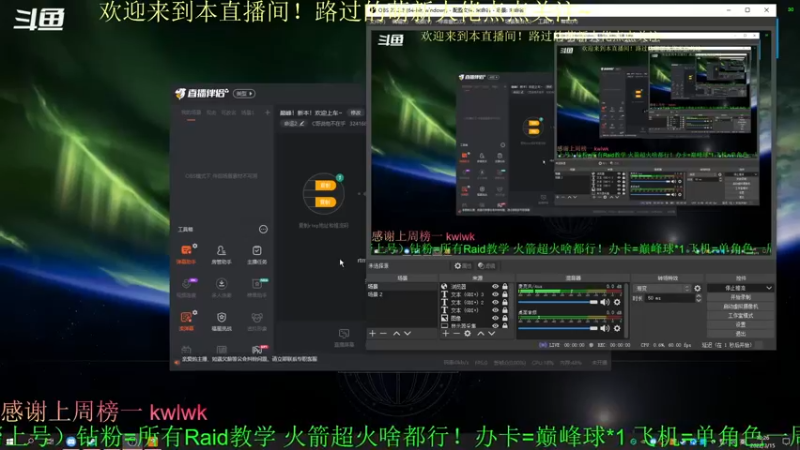This screenshot has width=800, height=450.
Task: Open 弹幕助手 tool in the Douyu toolbox
Action: click(x=186, y=254)
